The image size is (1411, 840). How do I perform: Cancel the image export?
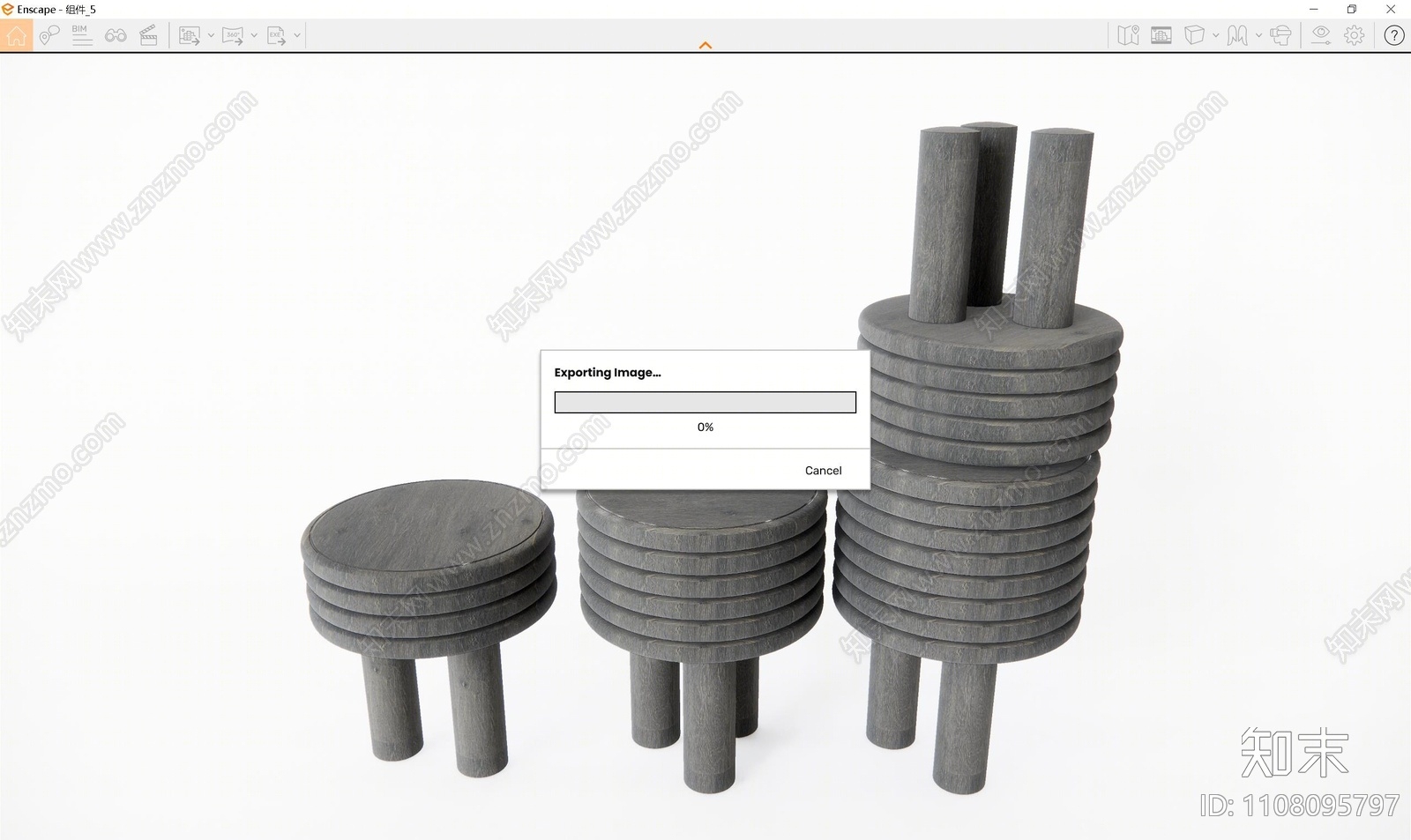pos(824,471)
